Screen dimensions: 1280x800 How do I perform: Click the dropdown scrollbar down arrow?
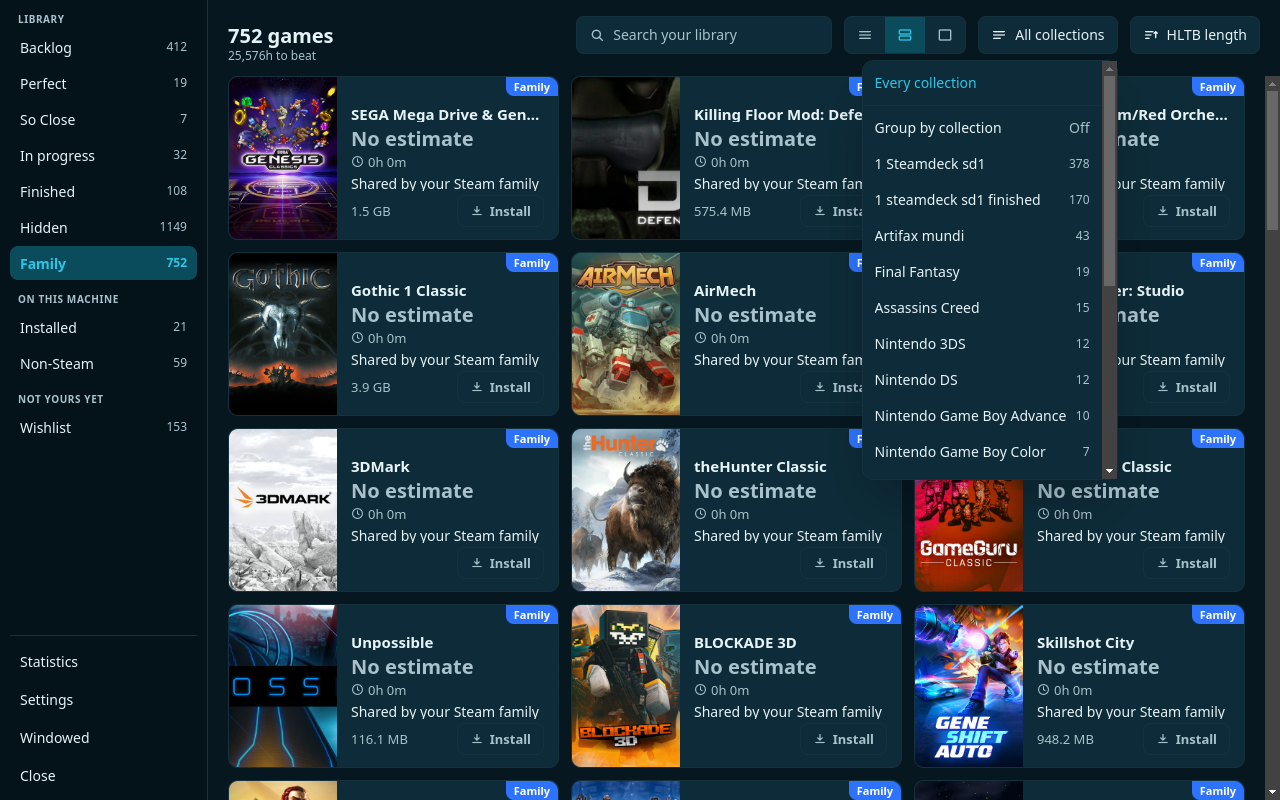pos(1109,471)
